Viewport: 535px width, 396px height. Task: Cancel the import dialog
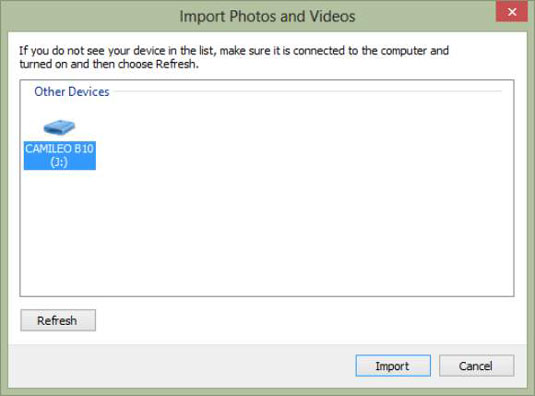click(x=476, y=366)
